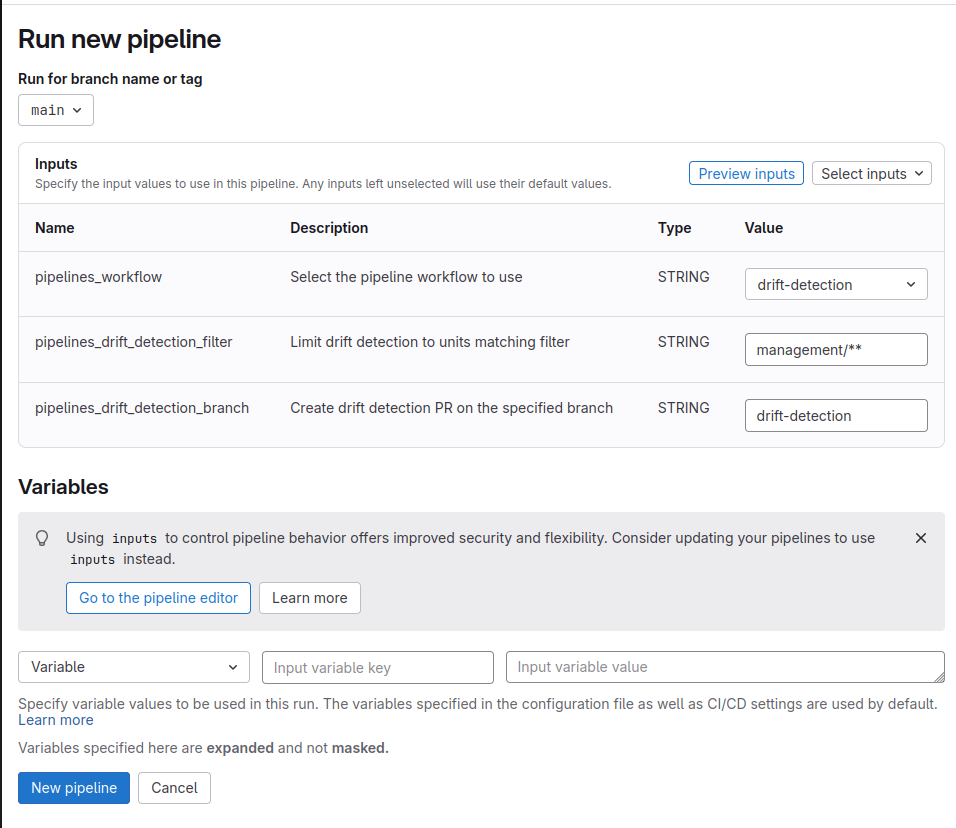This screenshot has height=828, width=956.
Task: Cancel the new pipeline form
Action: tap(174, 788)
